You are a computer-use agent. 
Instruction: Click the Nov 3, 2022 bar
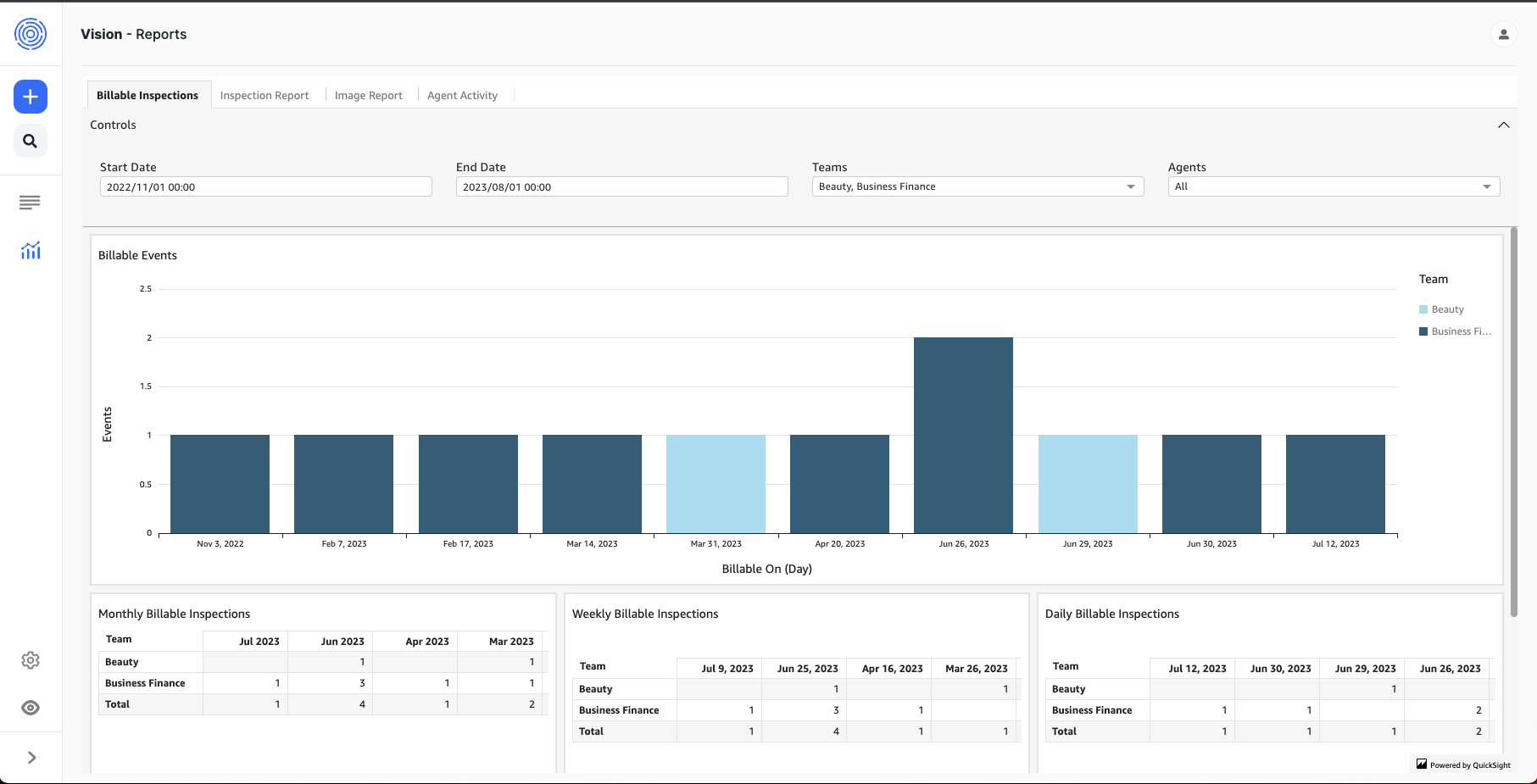click(x=220, y=484)
